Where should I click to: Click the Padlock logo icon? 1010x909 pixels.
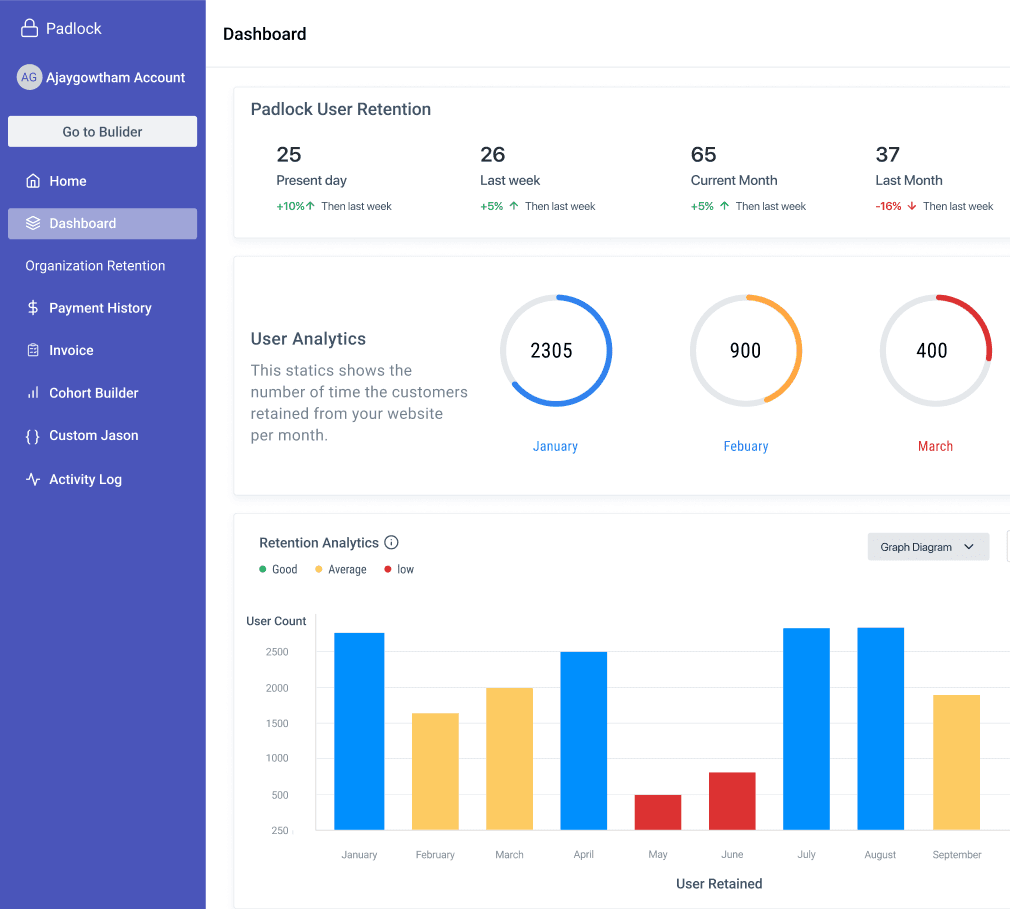[29, 29]
